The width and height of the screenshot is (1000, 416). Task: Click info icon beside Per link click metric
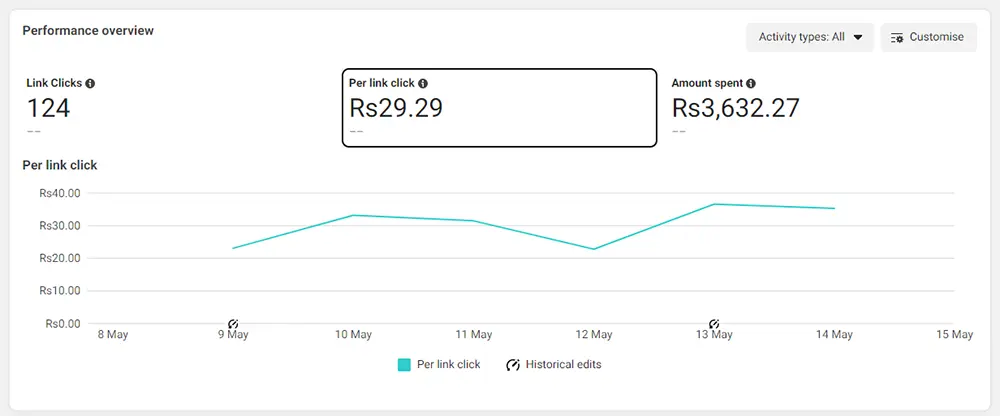click(423, 84)
